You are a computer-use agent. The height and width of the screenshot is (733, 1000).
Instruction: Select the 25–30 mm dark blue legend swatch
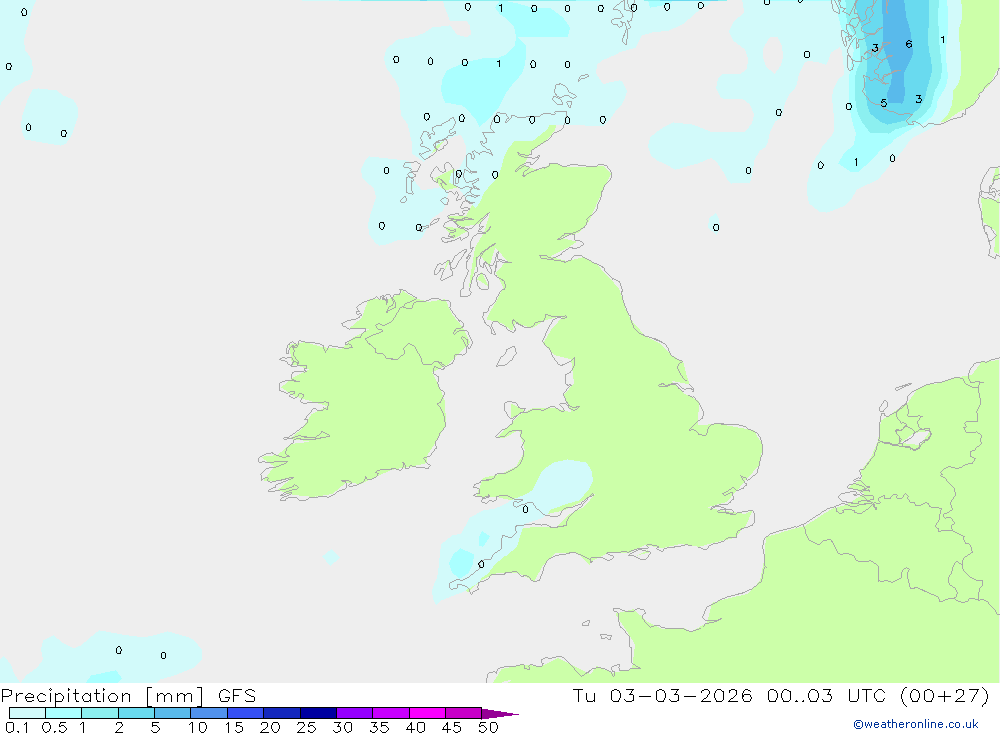click(318, 713)
